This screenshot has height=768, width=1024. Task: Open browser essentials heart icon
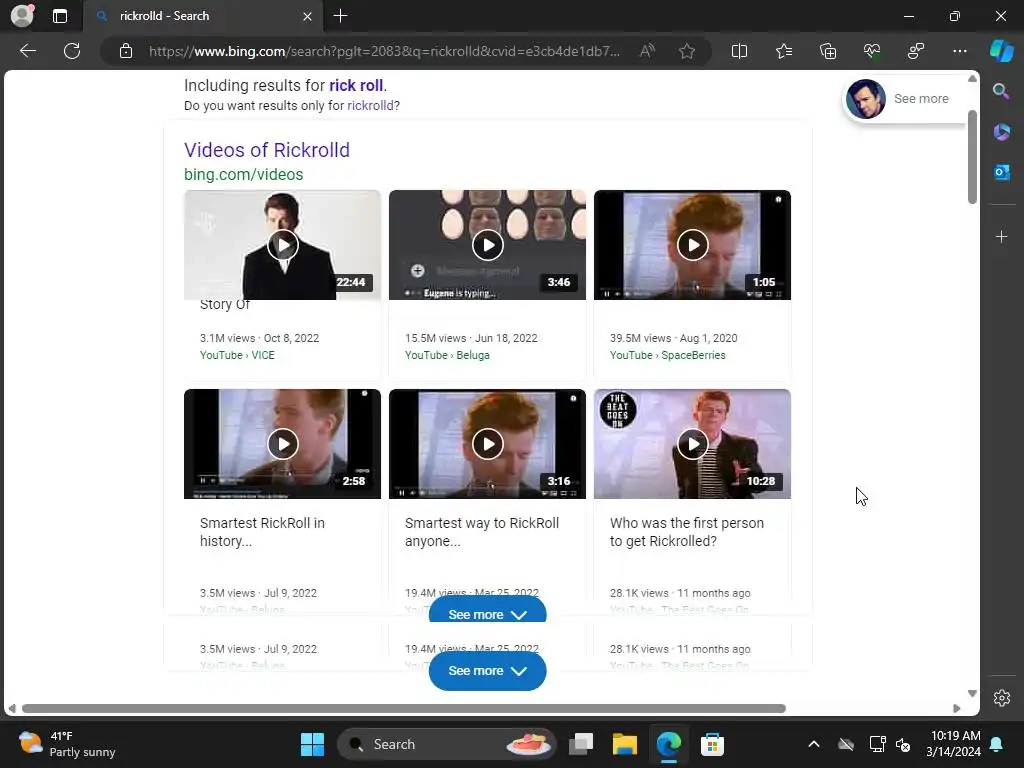coord(872,51)
